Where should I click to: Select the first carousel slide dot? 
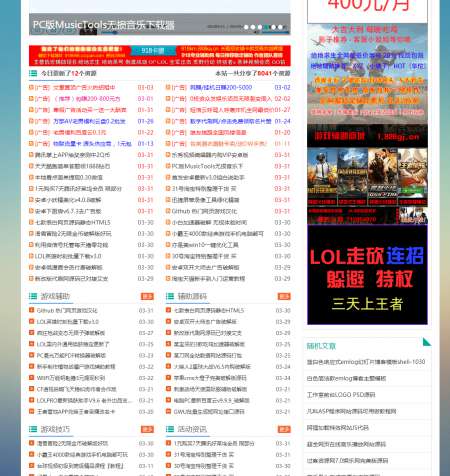(x=246, y=27)
